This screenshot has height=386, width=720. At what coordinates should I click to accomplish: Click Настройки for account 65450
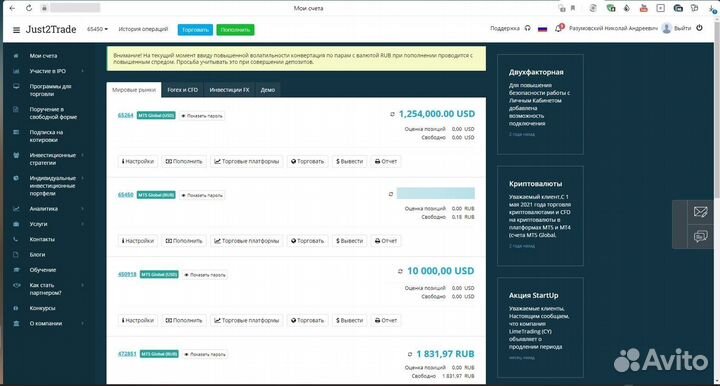coord(138,241)
